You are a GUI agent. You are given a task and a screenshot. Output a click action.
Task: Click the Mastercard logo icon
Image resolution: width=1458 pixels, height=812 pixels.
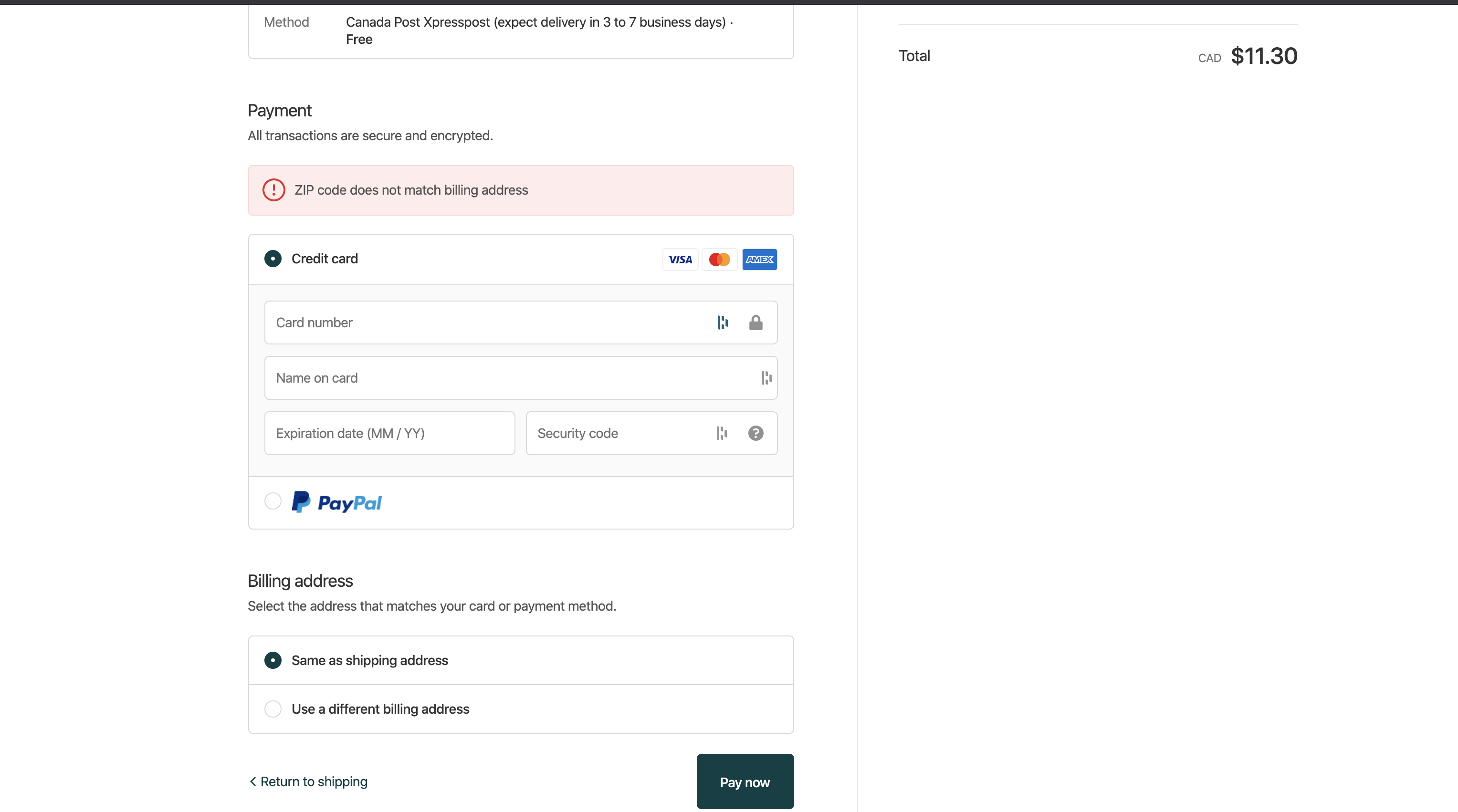point(719,260)
